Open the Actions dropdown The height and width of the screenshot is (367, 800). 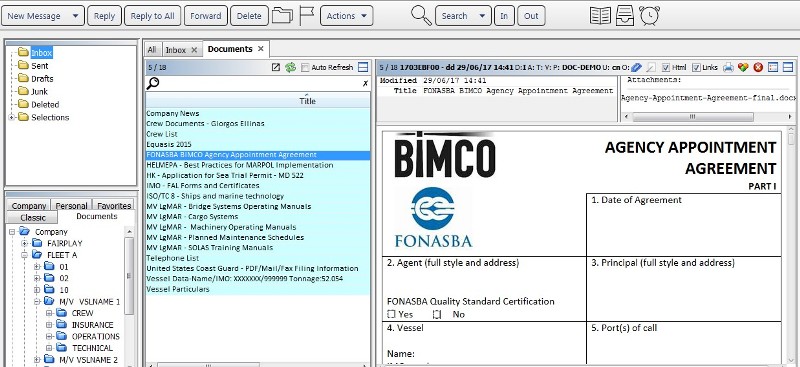point(346,16)
